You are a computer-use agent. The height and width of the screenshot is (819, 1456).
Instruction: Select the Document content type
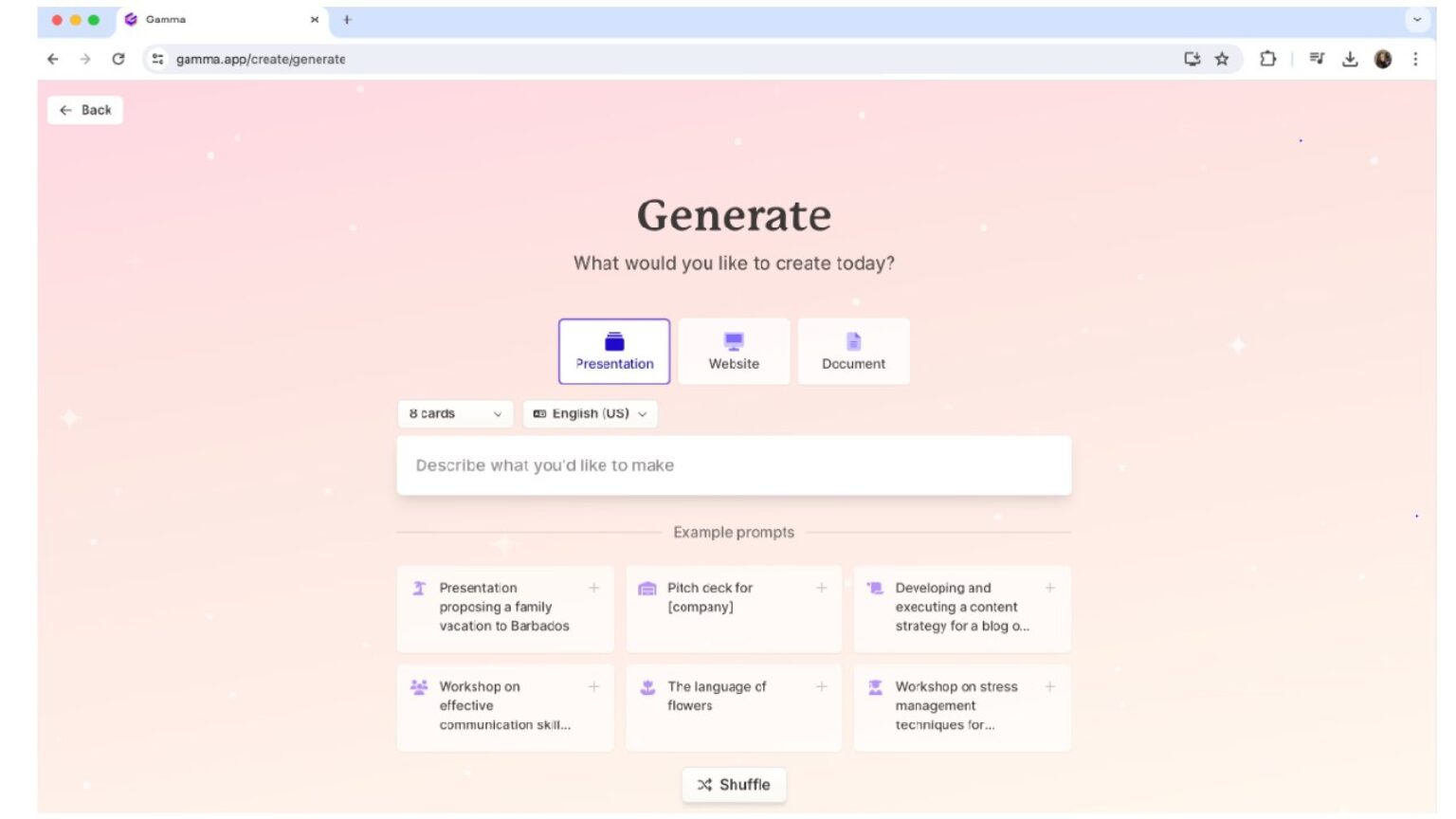[852, 351]
